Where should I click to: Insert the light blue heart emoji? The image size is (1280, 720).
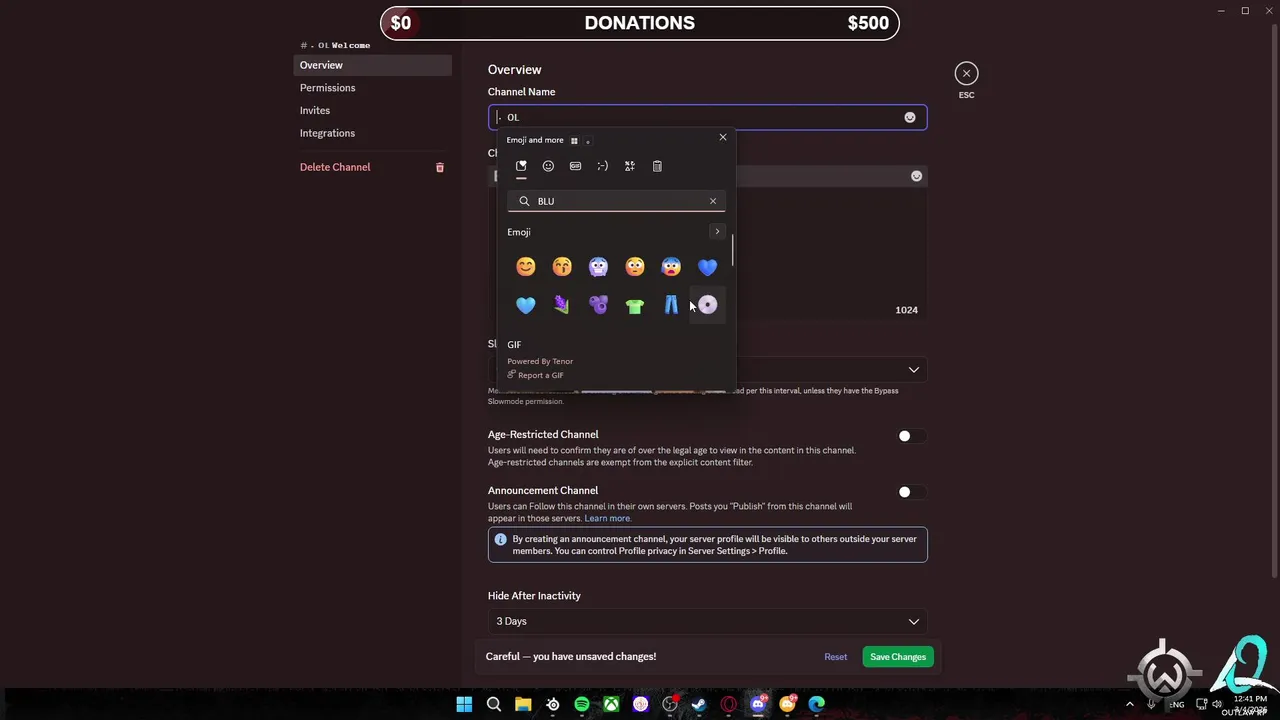[x=526, y=305]
